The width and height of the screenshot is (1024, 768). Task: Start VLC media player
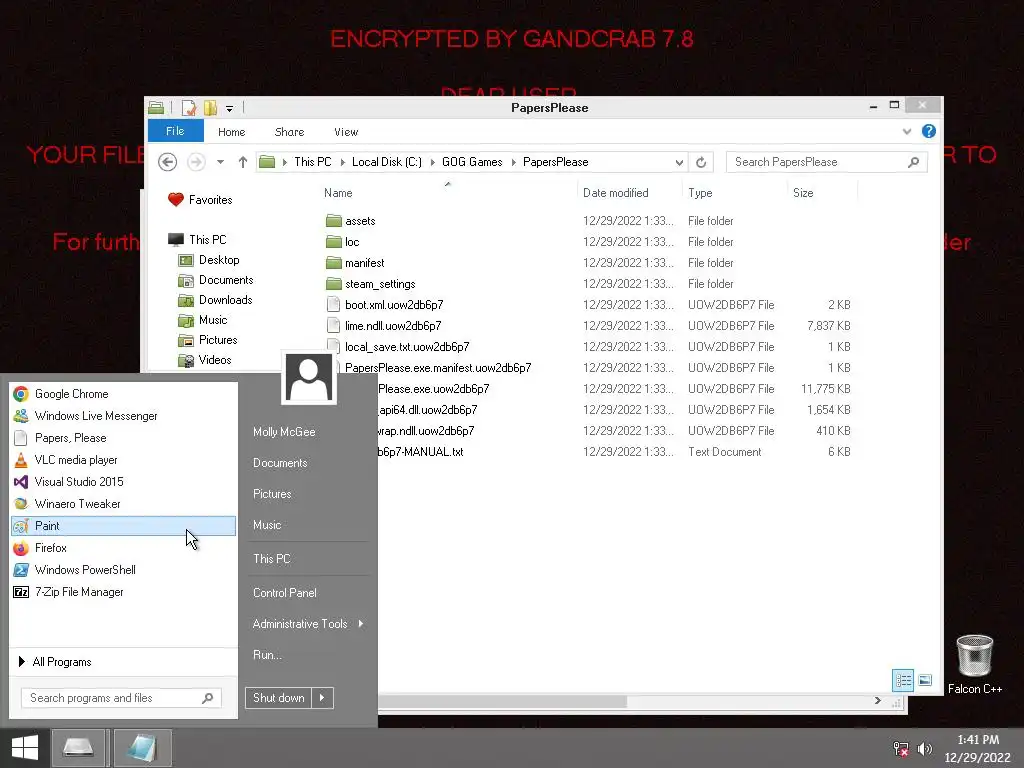123,460
